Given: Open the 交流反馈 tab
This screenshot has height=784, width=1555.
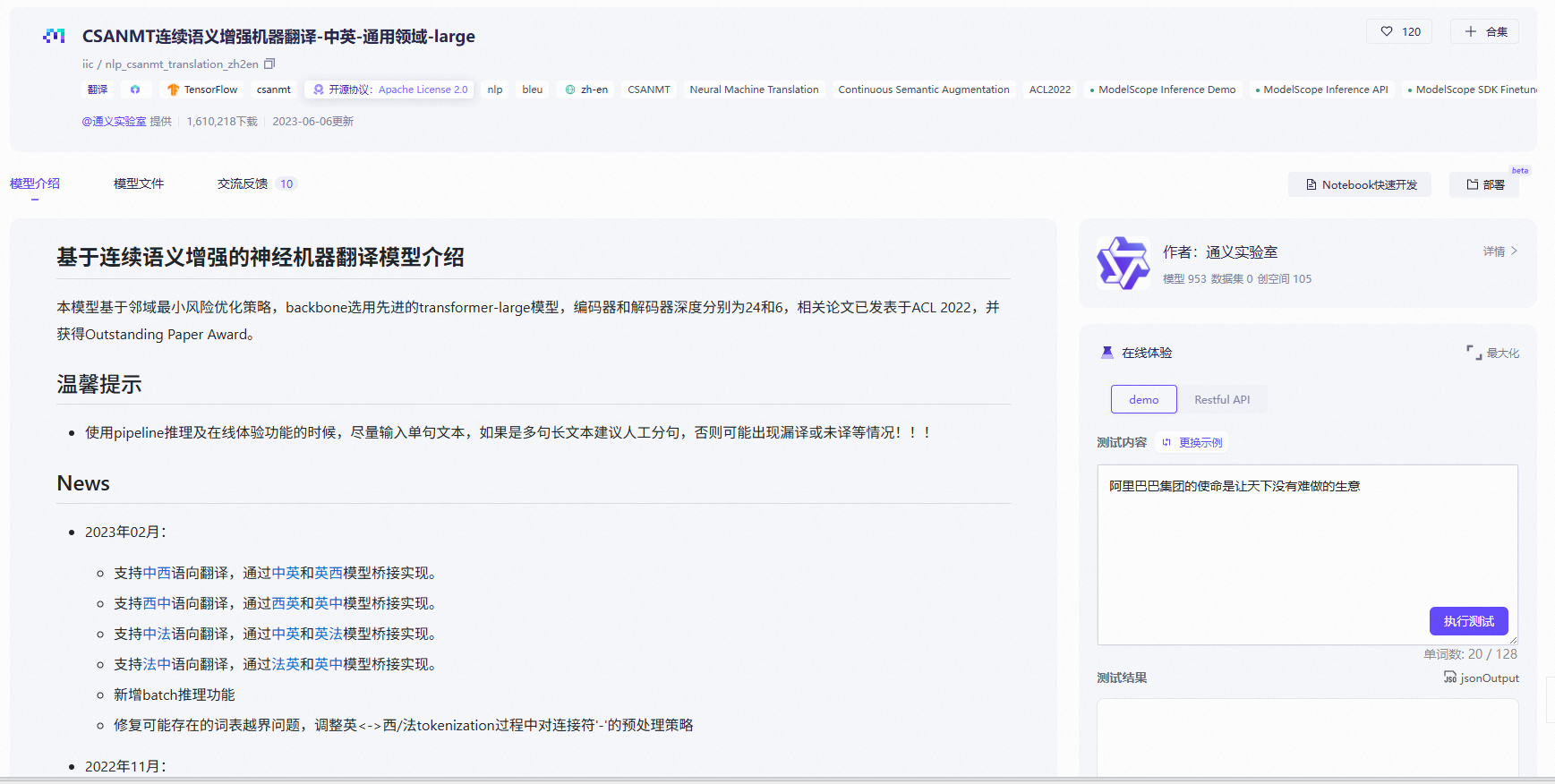Looking at the screenshot, I should (243, 183).
